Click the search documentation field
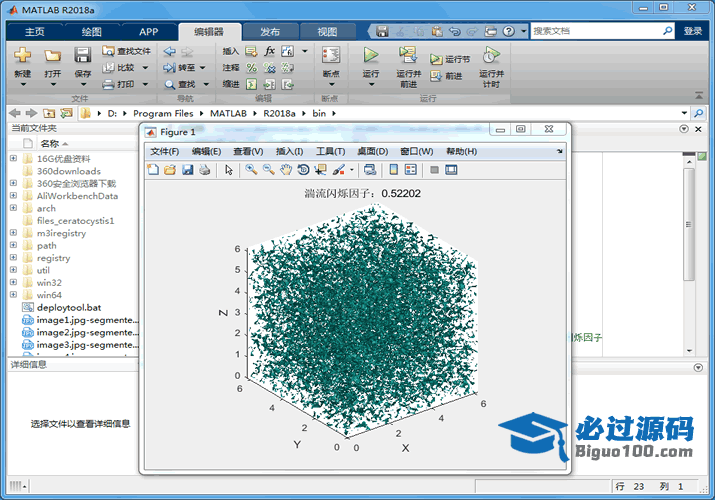Viewport: 715px width, 500px height. coord(596,31)
